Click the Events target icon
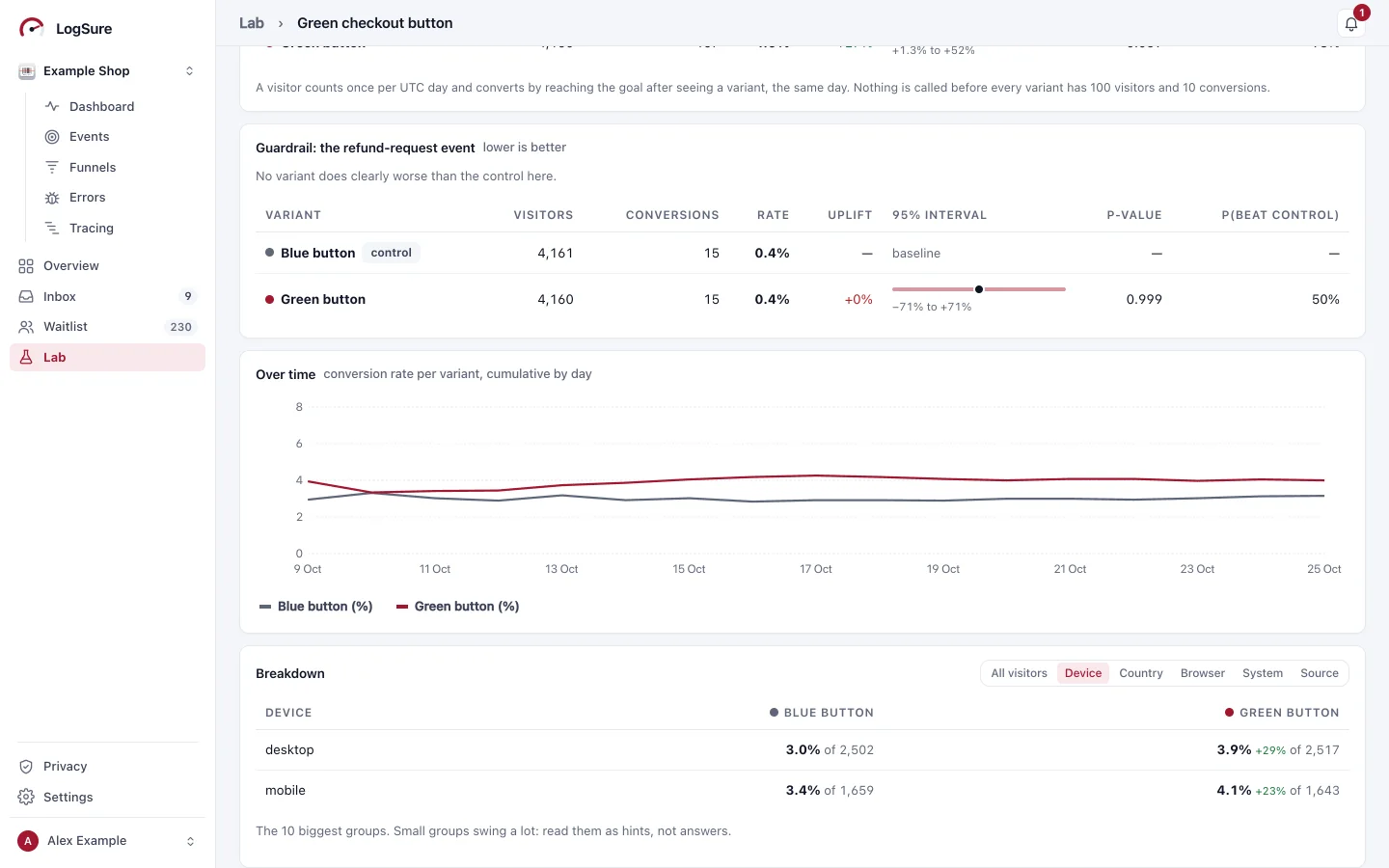 point(52,137)
